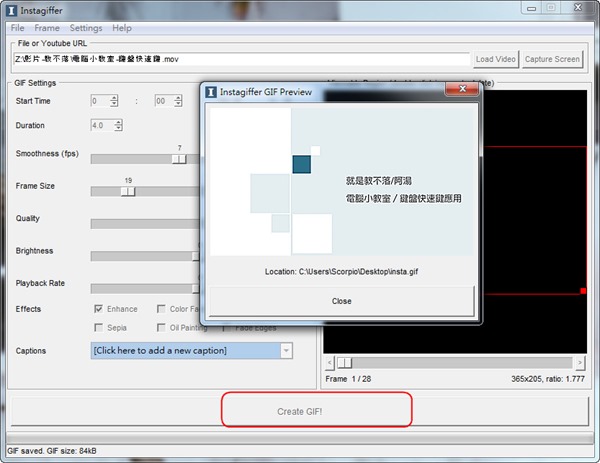Open the Help menu
Image resolution: width=600 pixels, height=463 pixels.
click(122, 28)
